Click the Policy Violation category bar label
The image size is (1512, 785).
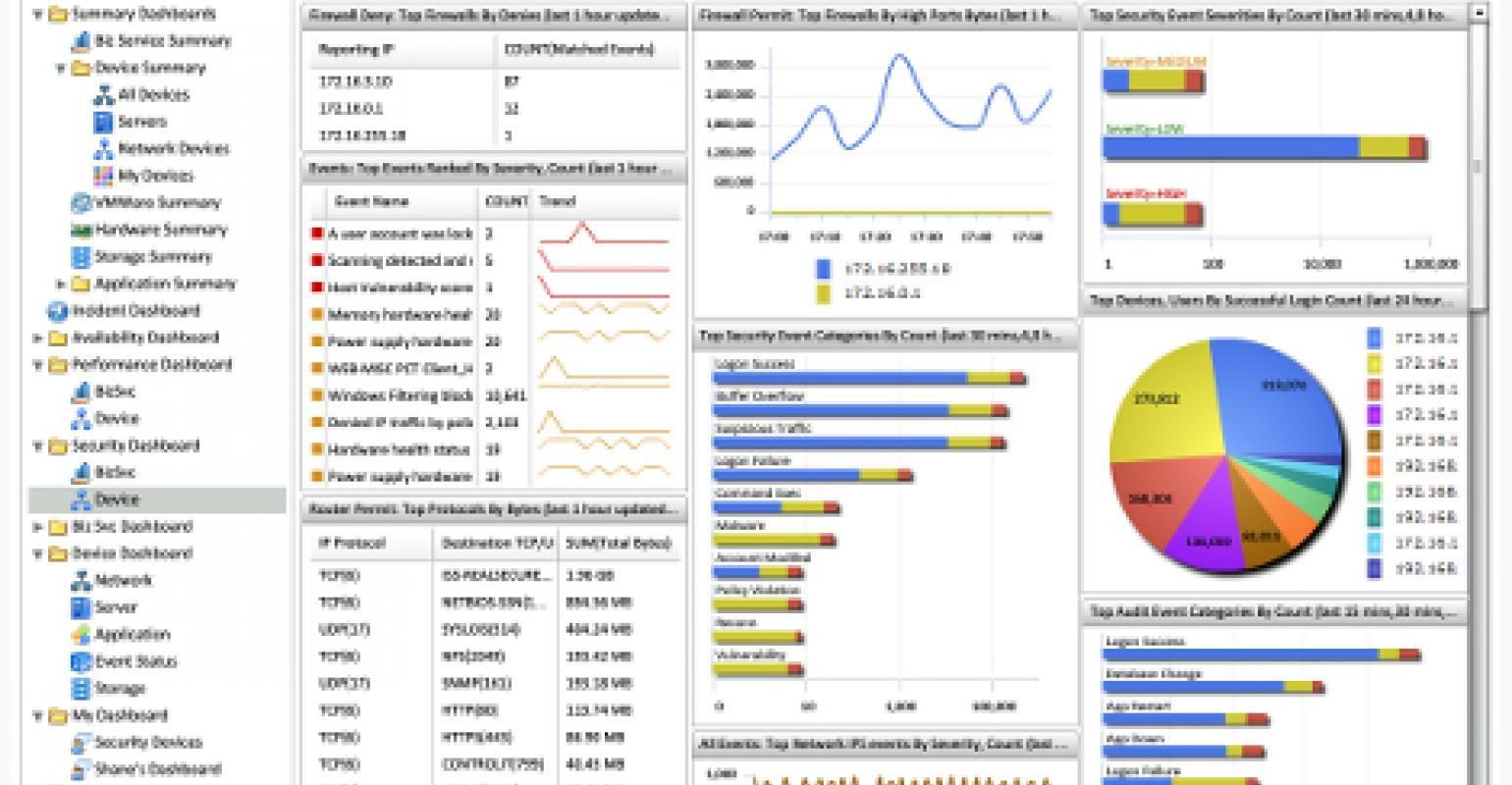(x=757, y=591)
